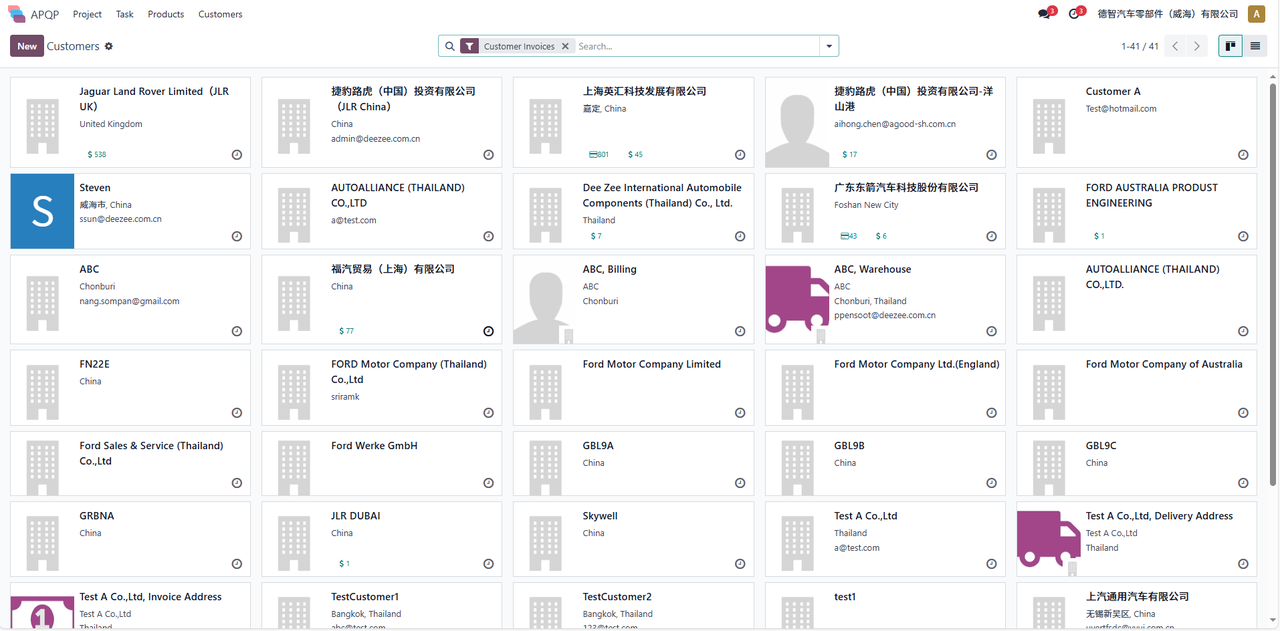The width and height of the screenshot is (1280, 631).
Task: Click activity clock on Steven's card
Action: coord(237,237)
